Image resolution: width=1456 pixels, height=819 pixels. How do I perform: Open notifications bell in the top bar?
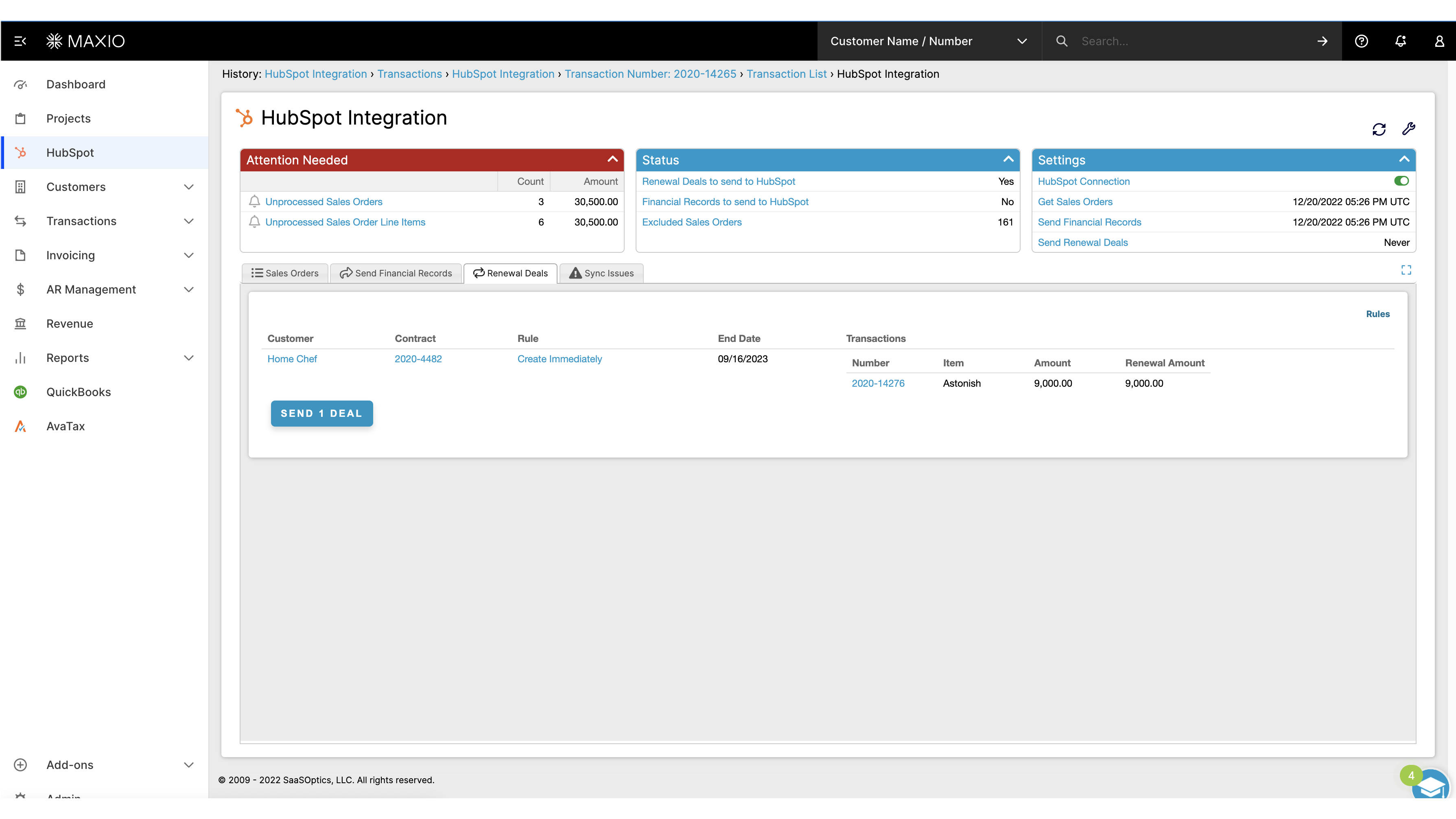coord(1400,41)
